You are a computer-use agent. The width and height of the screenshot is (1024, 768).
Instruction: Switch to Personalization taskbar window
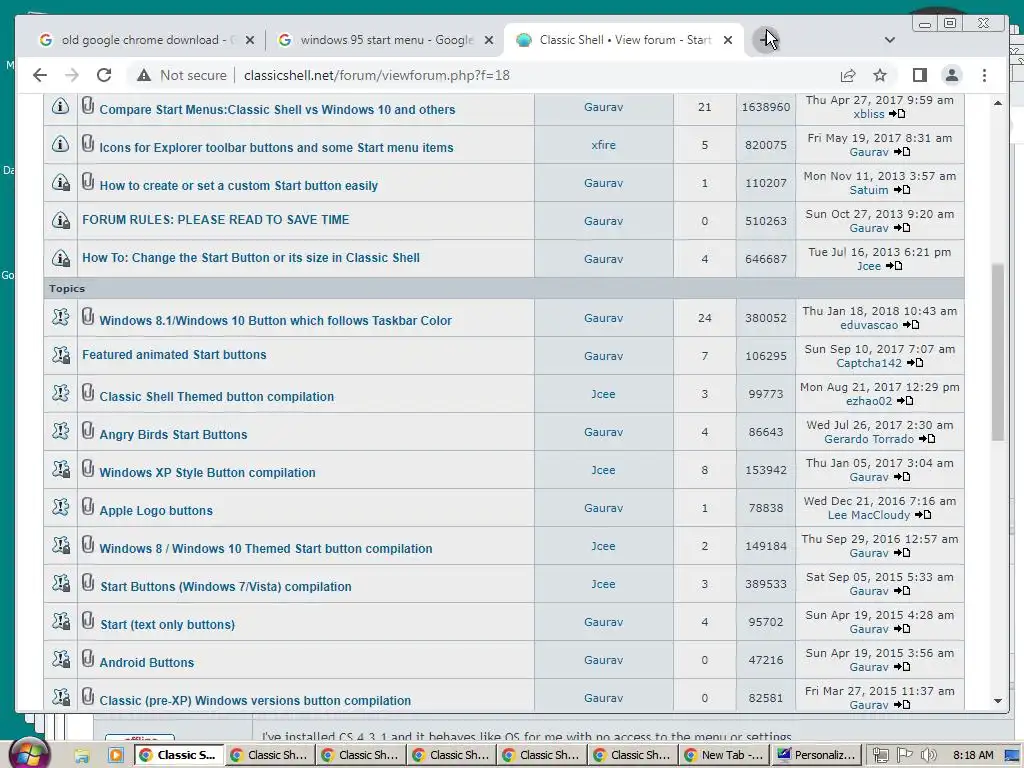816,755
